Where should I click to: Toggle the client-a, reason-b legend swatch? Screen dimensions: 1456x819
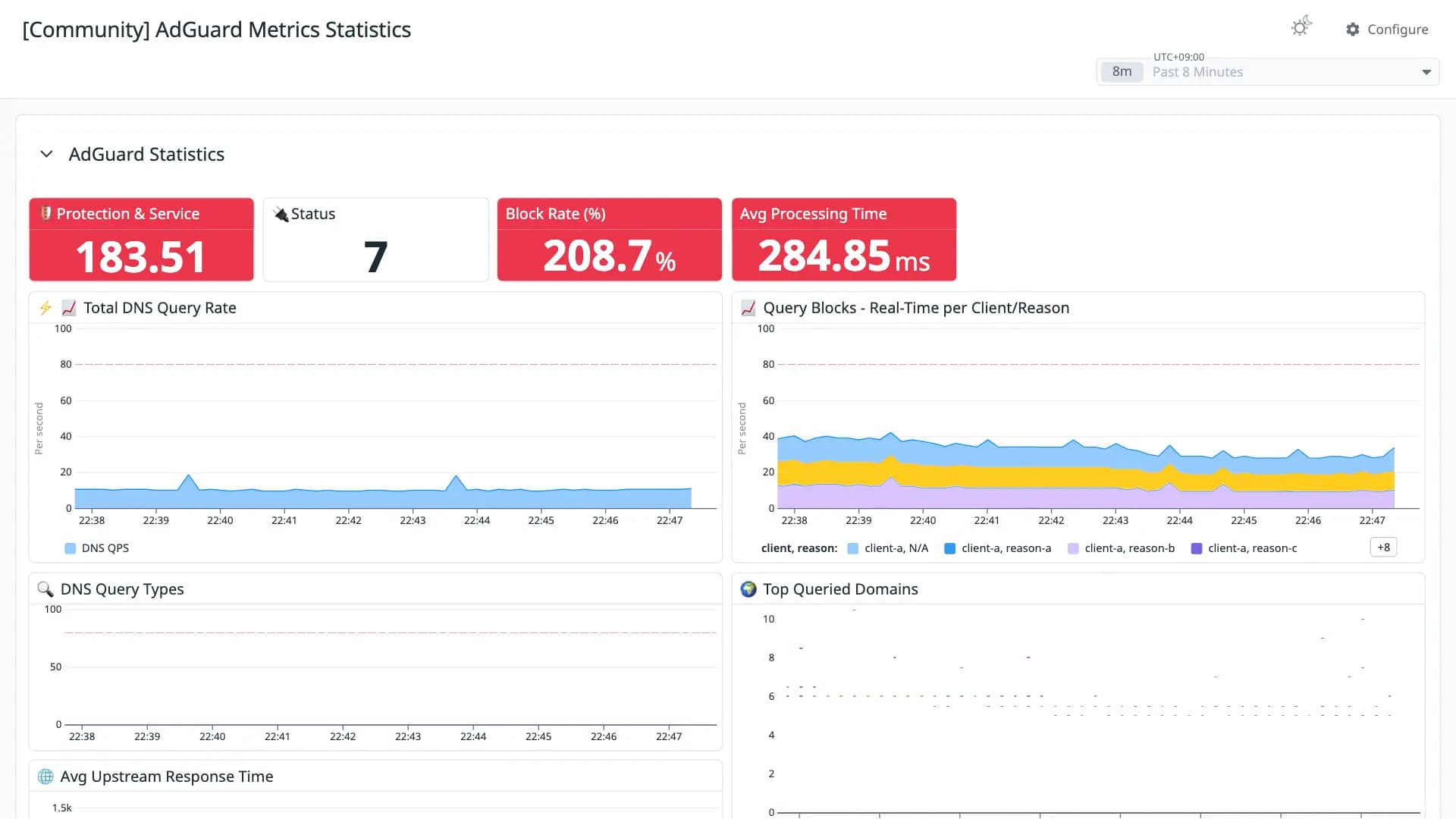(x=1073, y=548)
